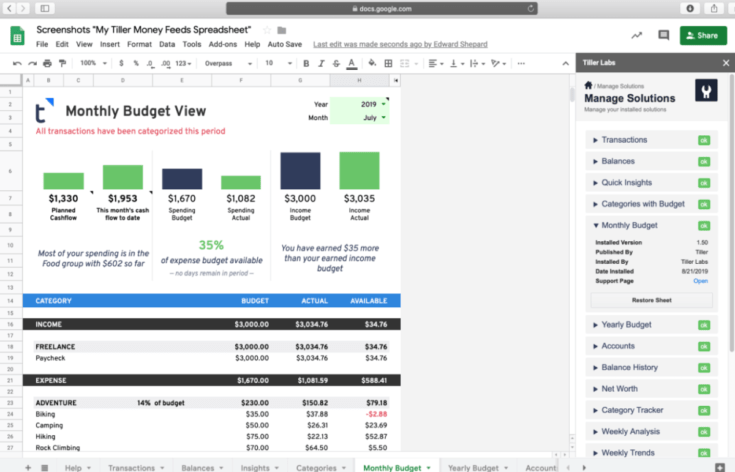Open the fill color picker
Image resolution: width=735 pixels, height=472 pixels.
(372, 63)
